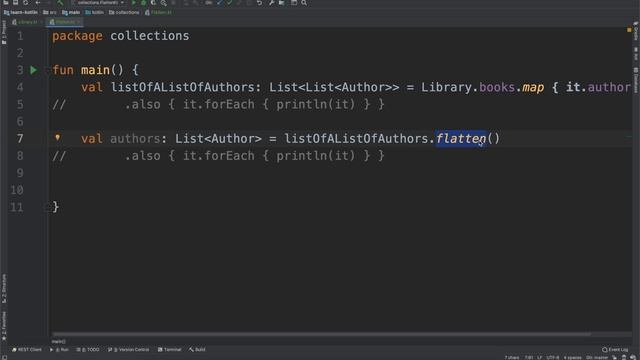Viewport: 640px width, 360px height.
Task: Switch to the Library.kt editor tab
Action: 27,22
